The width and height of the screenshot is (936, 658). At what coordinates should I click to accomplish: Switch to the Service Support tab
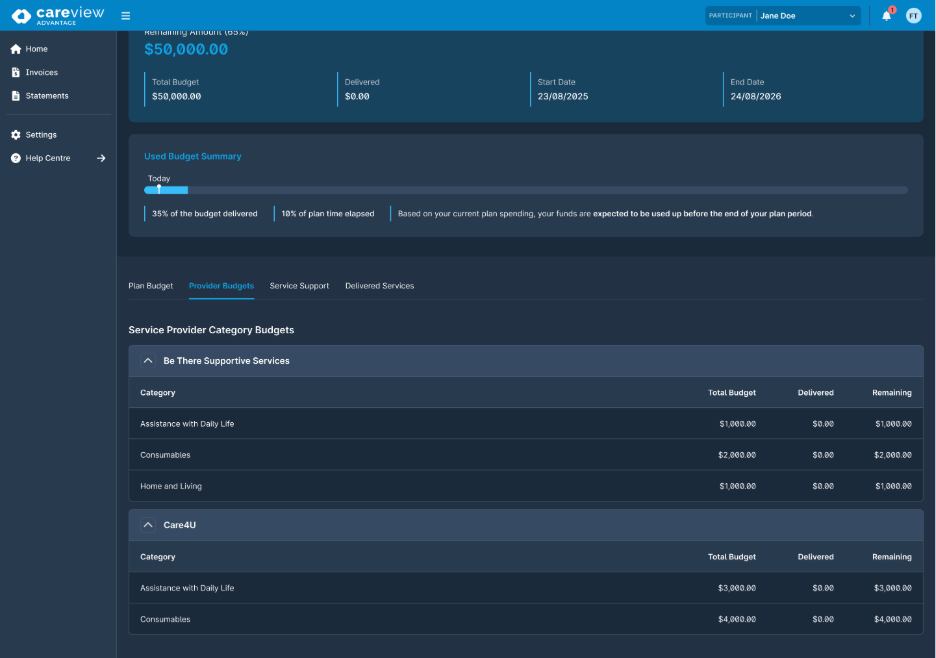299,286
